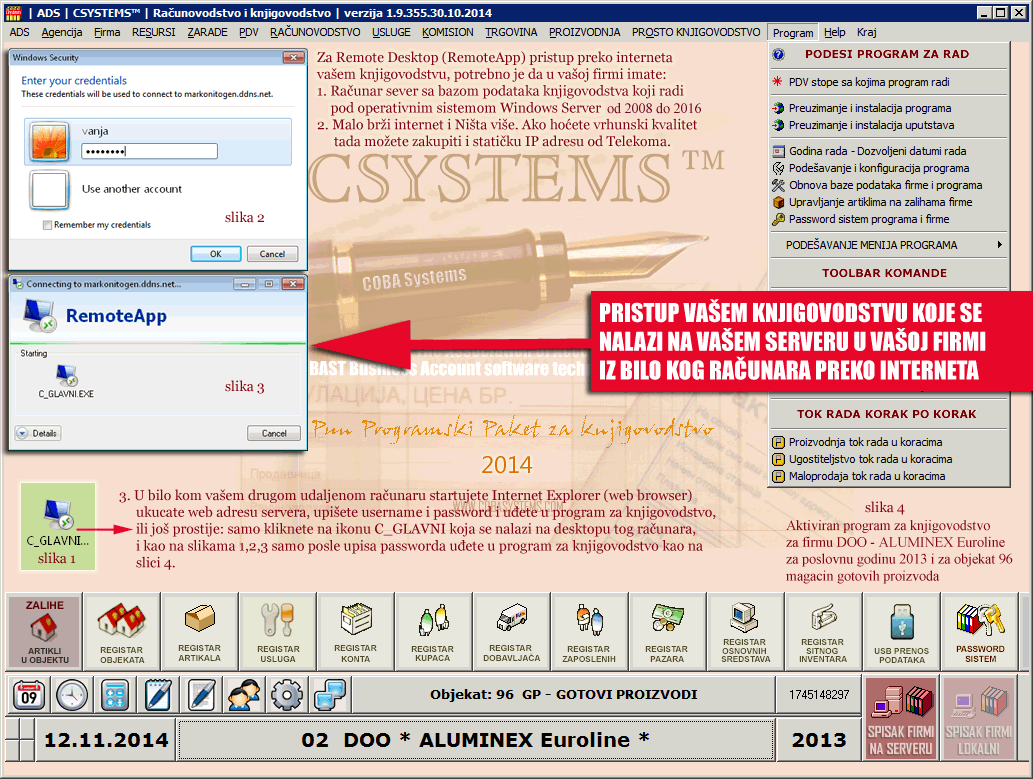Click help icon beside Podesi Program
The height and width of the screenshot is (779, 1033).
tap(779, 55)
